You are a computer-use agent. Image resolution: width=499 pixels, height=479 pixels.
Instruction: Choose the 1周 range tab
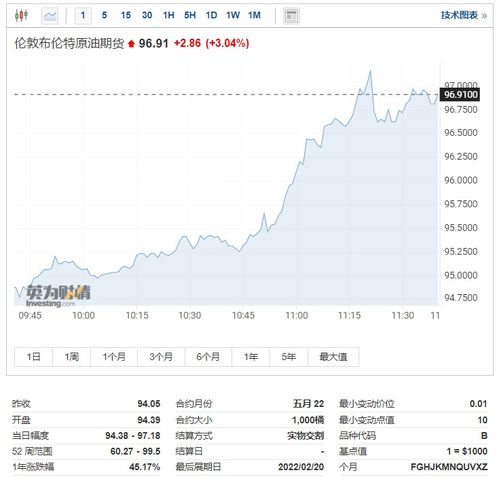pos(71,357)
